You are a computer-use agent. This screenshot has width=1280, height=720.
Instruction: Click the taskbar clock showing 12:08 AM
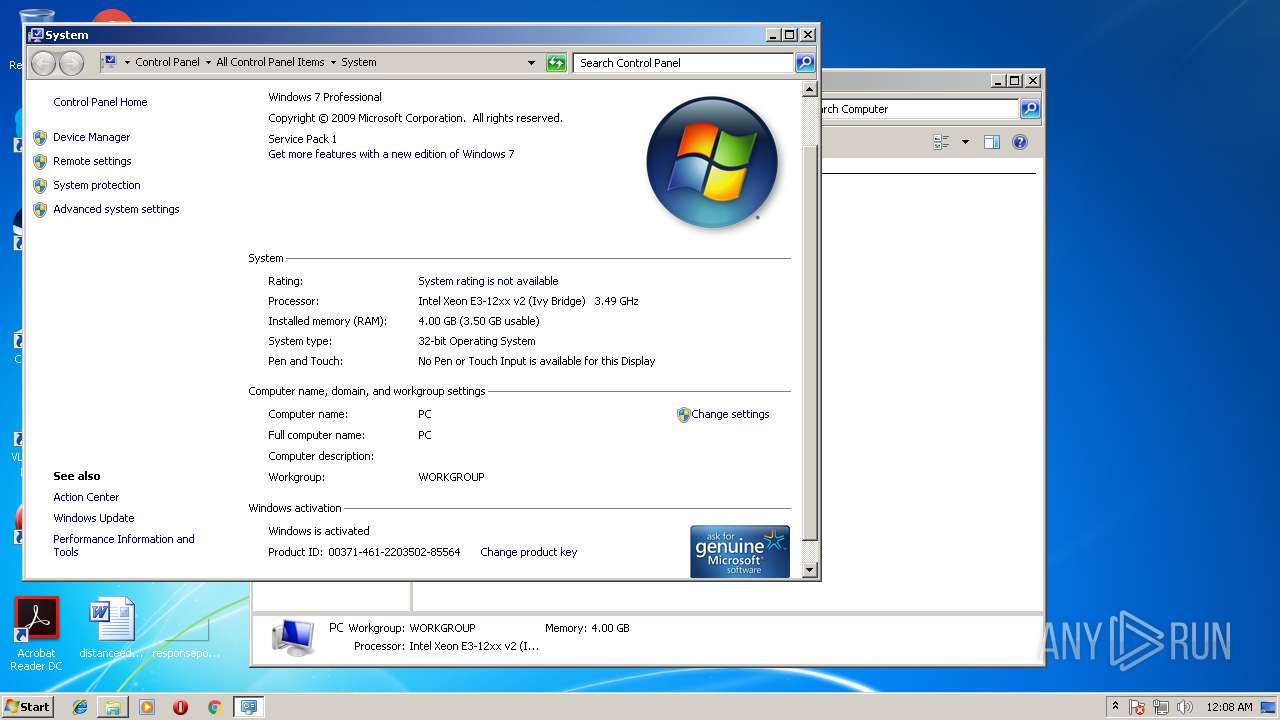(x=1229, y=707)
